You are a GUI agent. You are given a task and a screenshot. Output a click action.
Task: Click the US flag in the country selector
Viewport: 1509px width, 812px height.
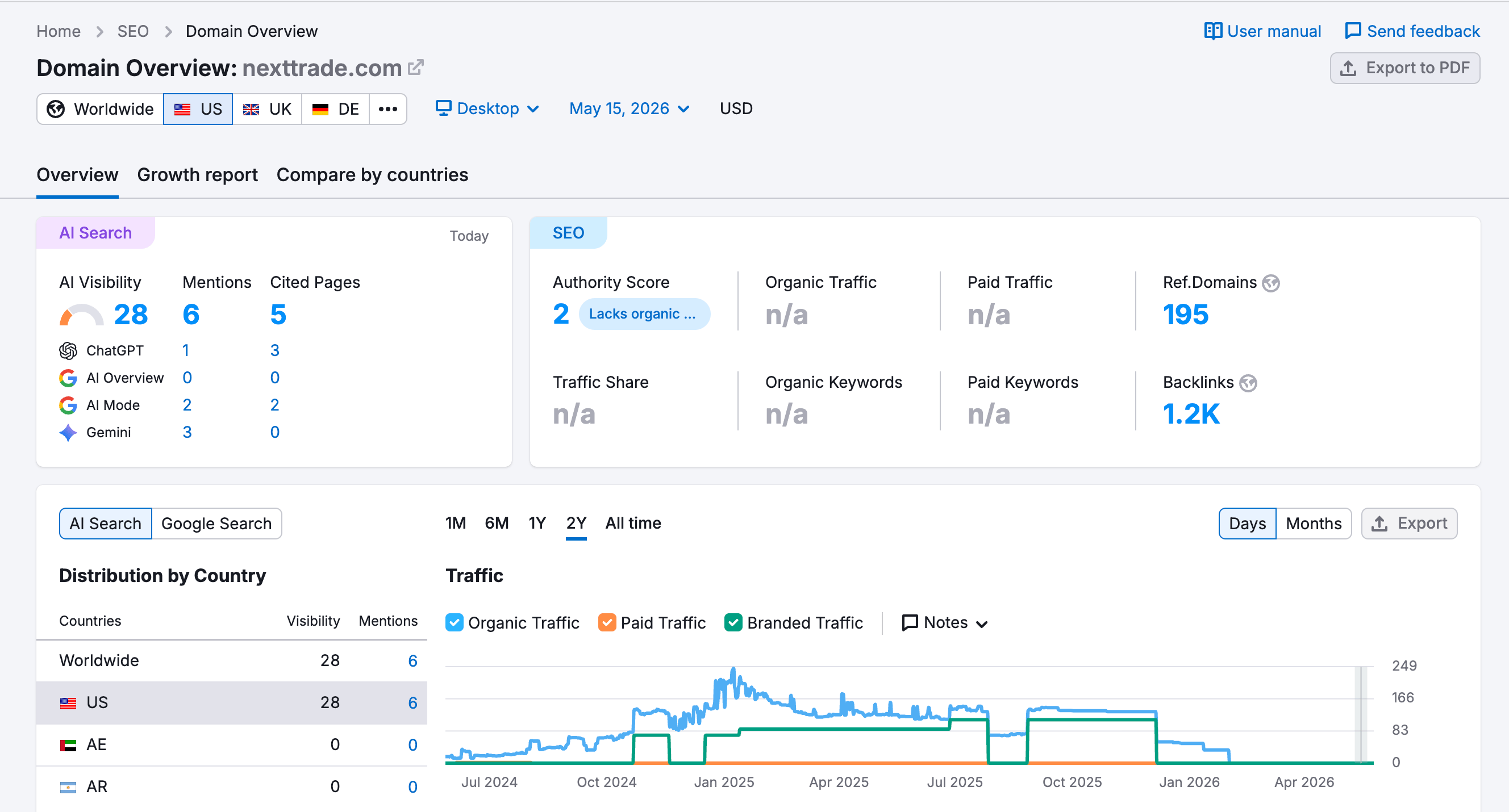(182, 109)
